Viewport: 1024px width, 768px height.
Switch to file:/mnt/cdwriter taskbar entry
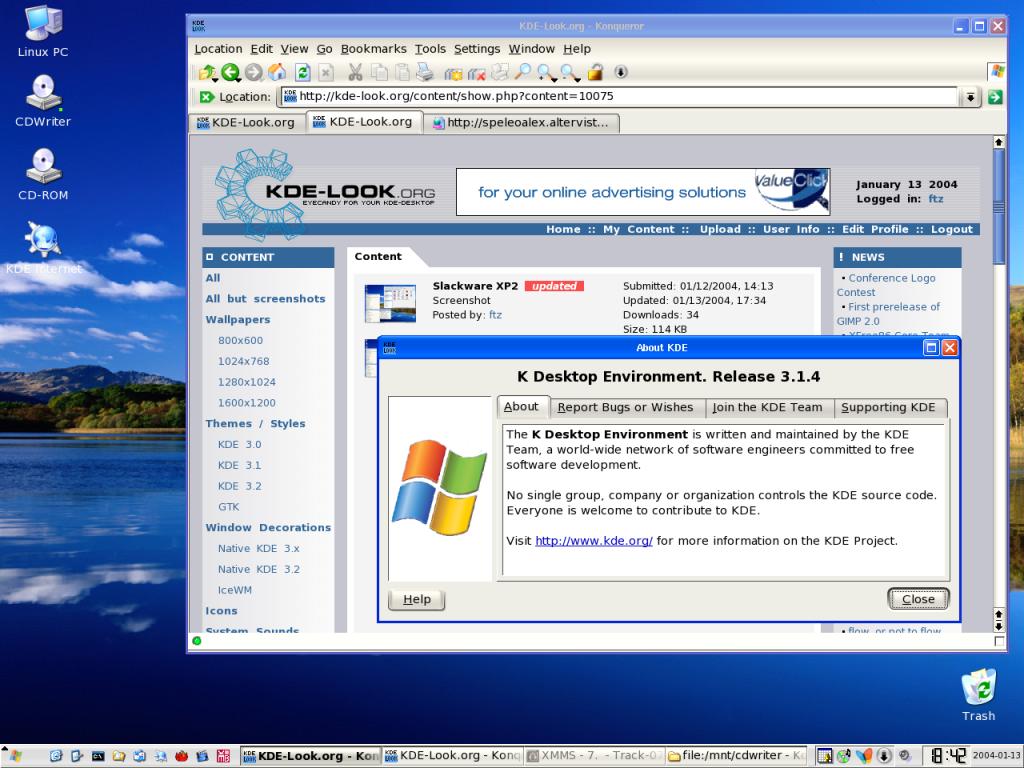point(735,756)
